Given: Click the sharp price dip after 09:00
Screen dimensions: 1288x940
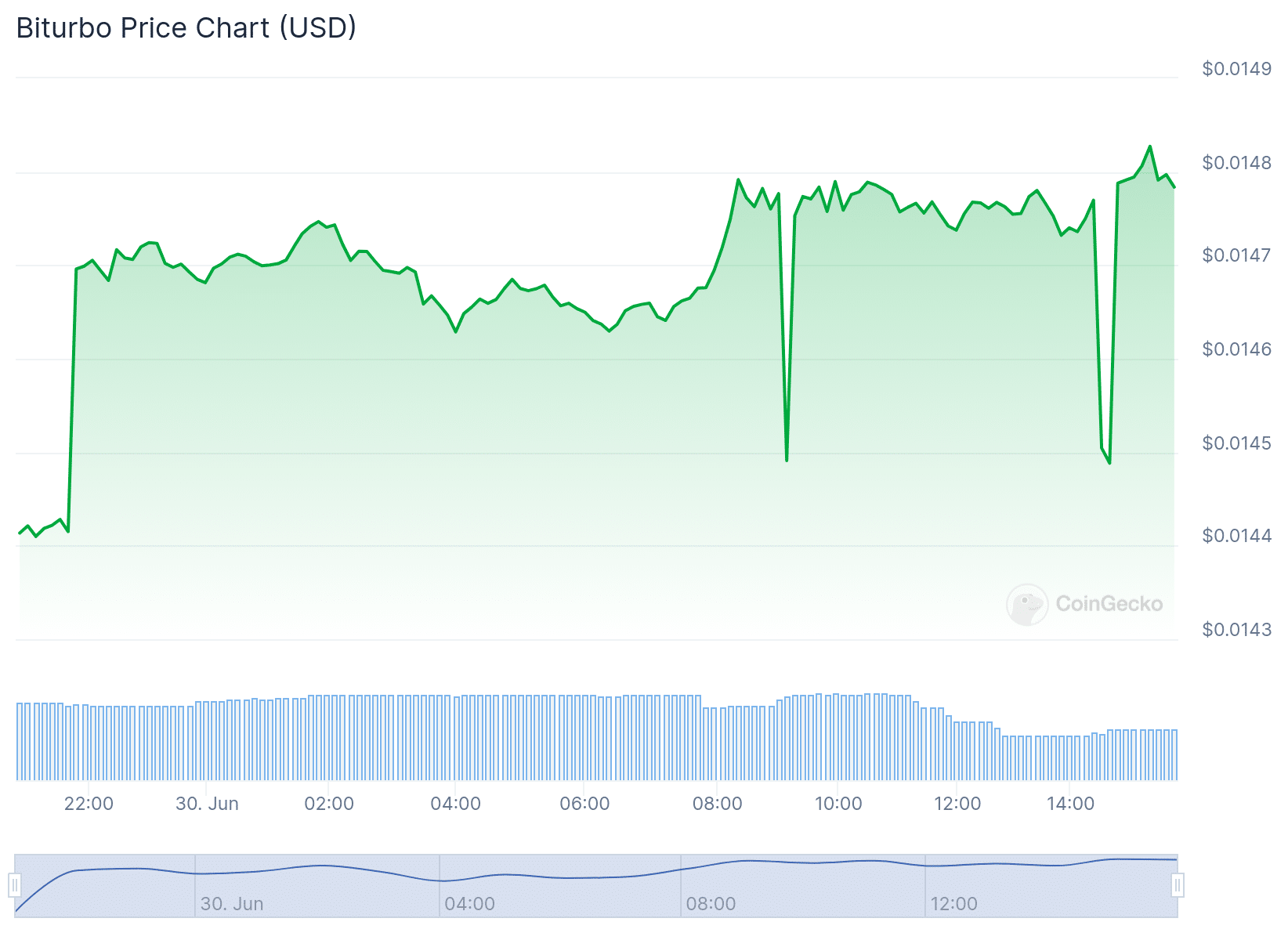Looking at the screenshot, I should click(x=787, y=460).
